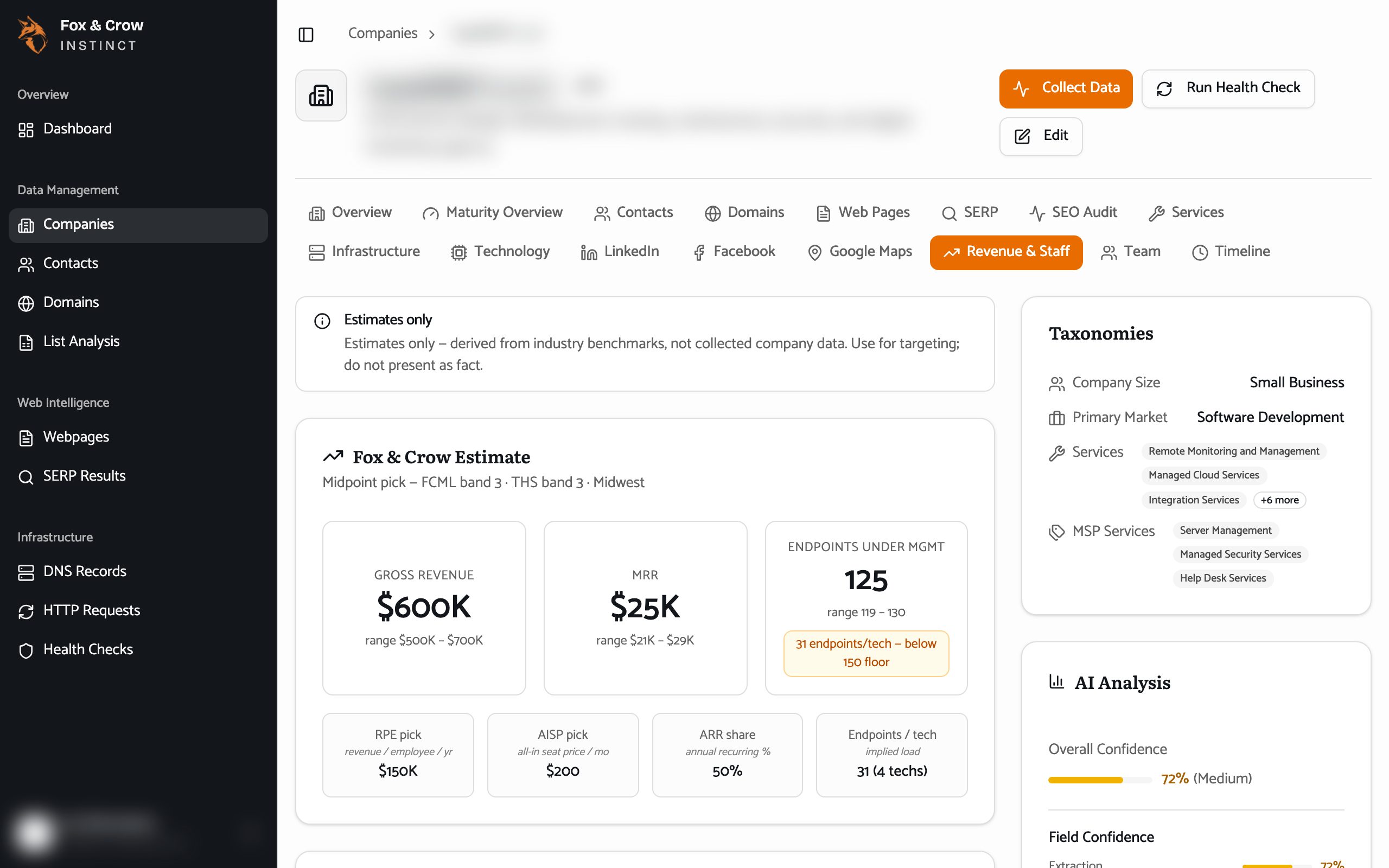Image resolution: width=1389 pixels, height=868 pixels.
Task: Open Domains in the sidebar
Action: [x=138, y=303]
